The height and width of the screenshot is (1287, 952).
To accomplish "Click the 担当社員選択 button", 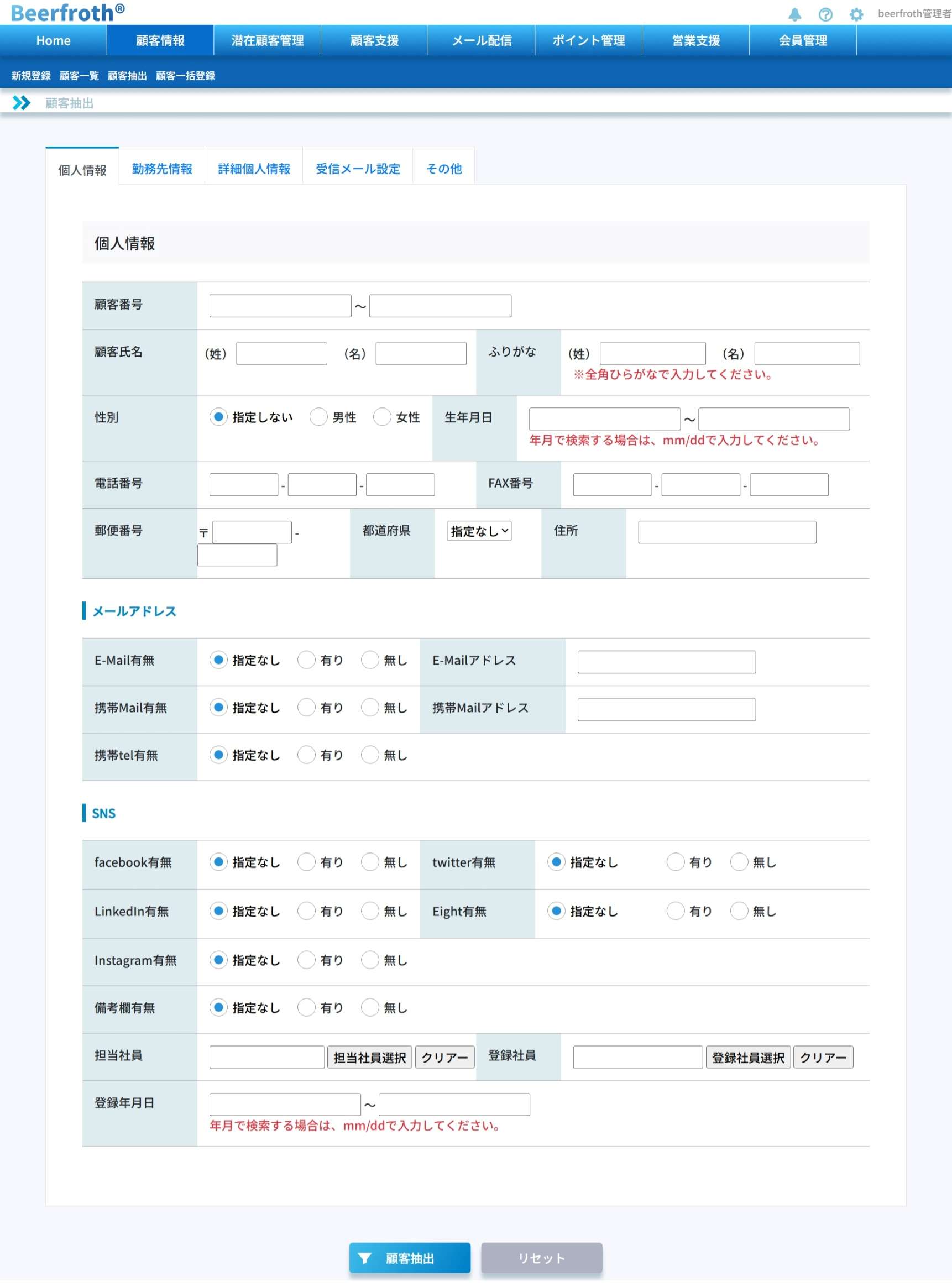I will click(369, 1058).
